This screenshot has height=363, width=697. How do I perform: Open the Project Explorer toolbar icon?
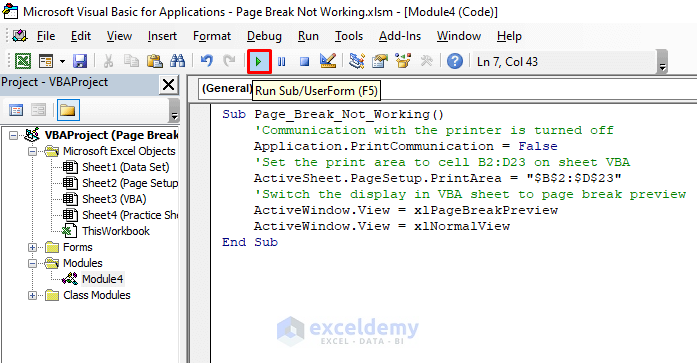click(357, 61)
